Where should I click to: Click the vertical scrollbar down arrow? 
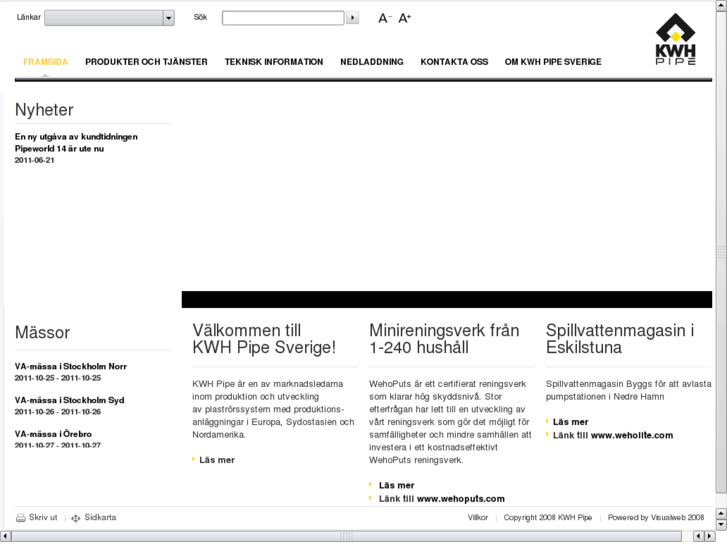(721, 525)
